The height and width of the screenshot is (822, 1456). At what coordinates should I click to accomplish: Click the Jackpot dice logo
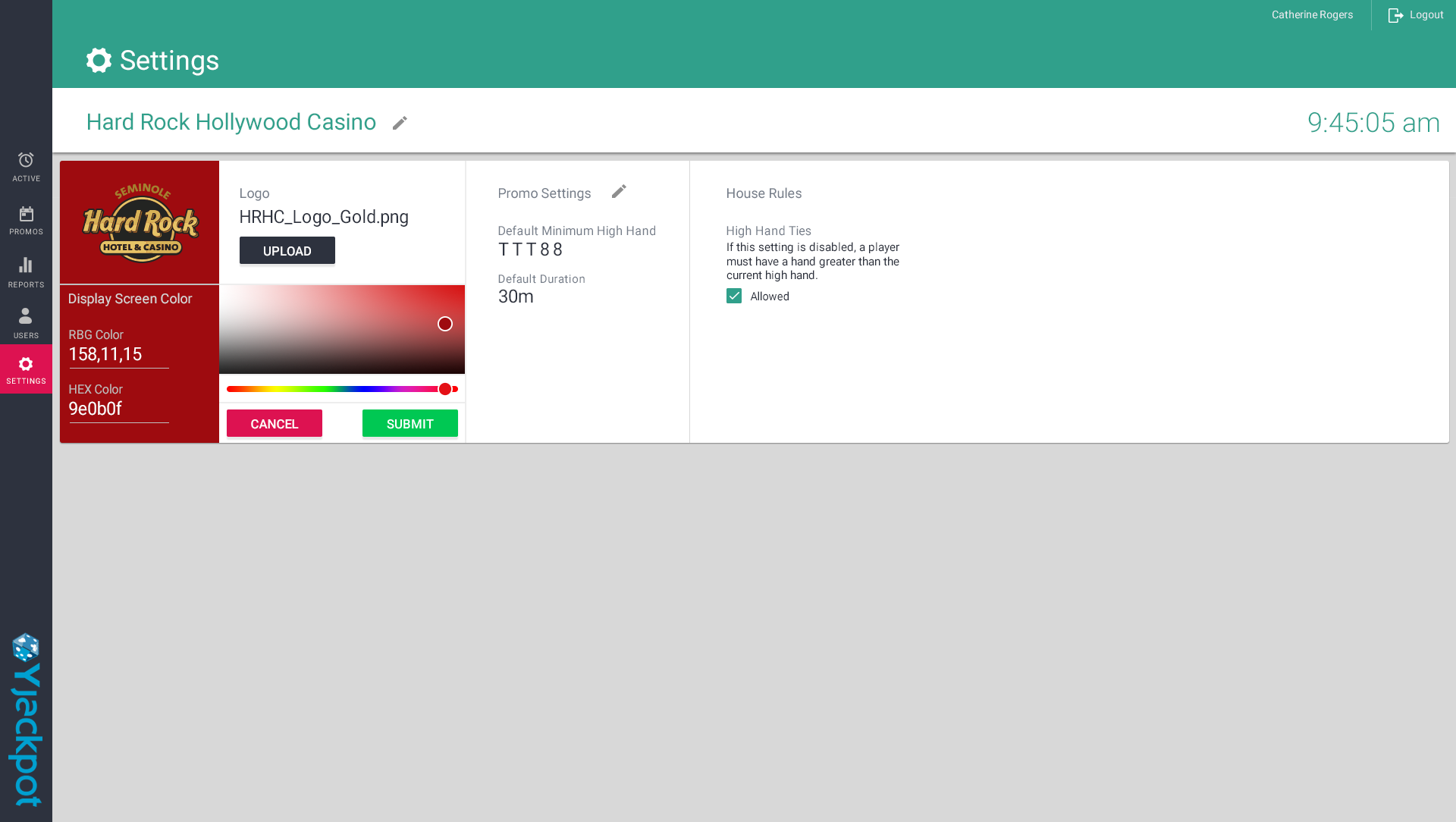pos(26,647)
